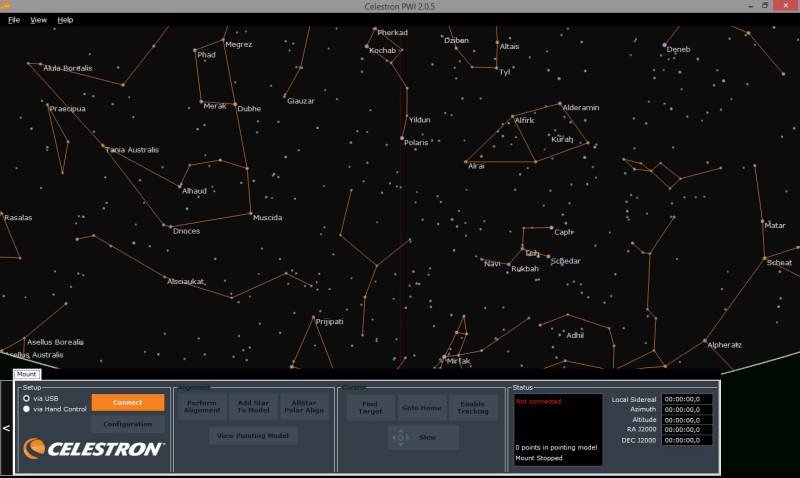Click the app icon in title bar
The image size is (800, 478).
[x=7, y=6]
